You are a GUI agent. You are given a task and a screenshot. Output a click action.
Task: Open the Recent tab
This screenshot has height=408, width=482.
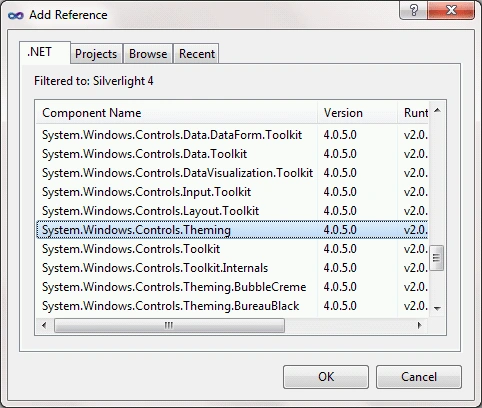[x=197, y=54]
